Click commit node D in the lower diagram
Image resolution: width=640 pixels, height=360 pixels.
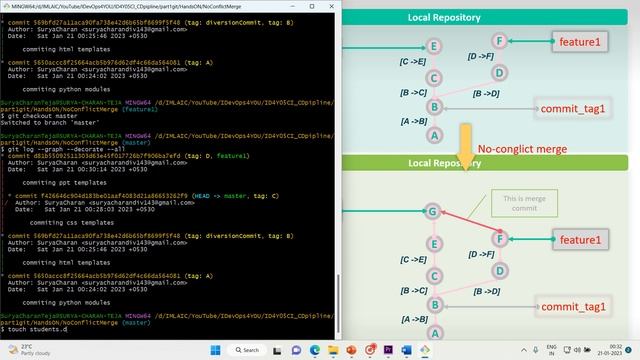pos(500,271)
